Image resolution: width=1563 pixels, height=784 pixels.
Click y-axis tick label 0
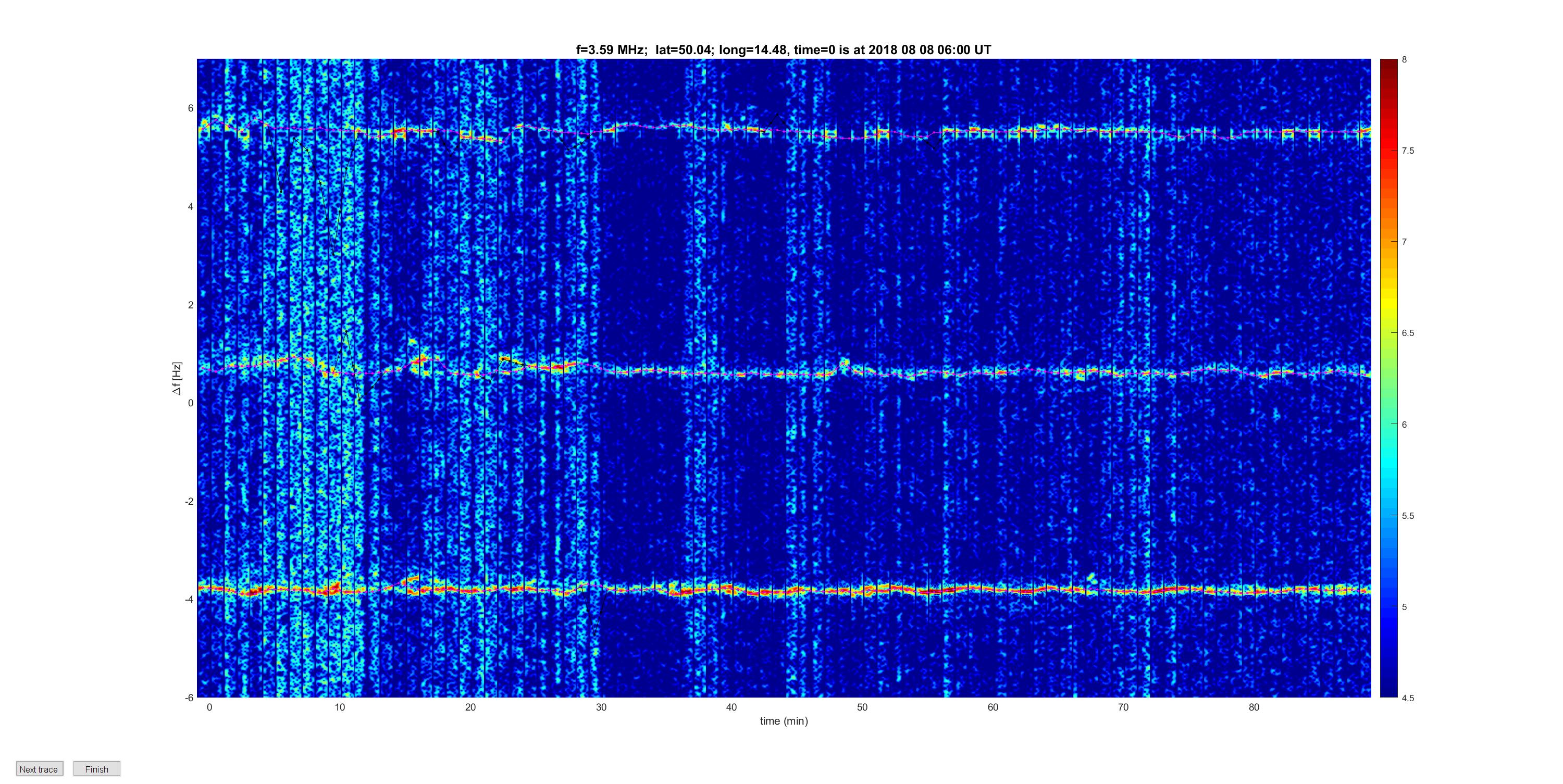coord(191,403)
